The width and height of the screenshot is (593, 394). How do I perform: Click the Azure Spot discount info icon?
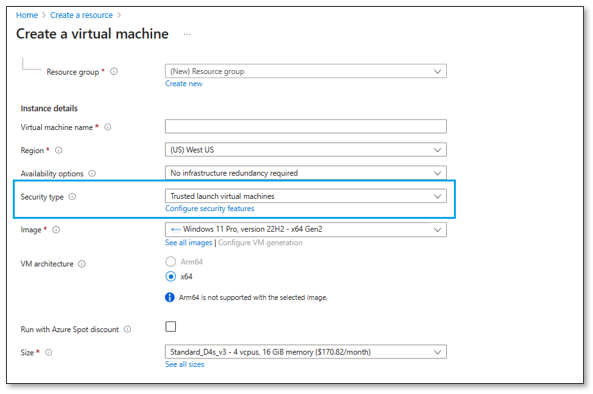click(x=127, y=329)
